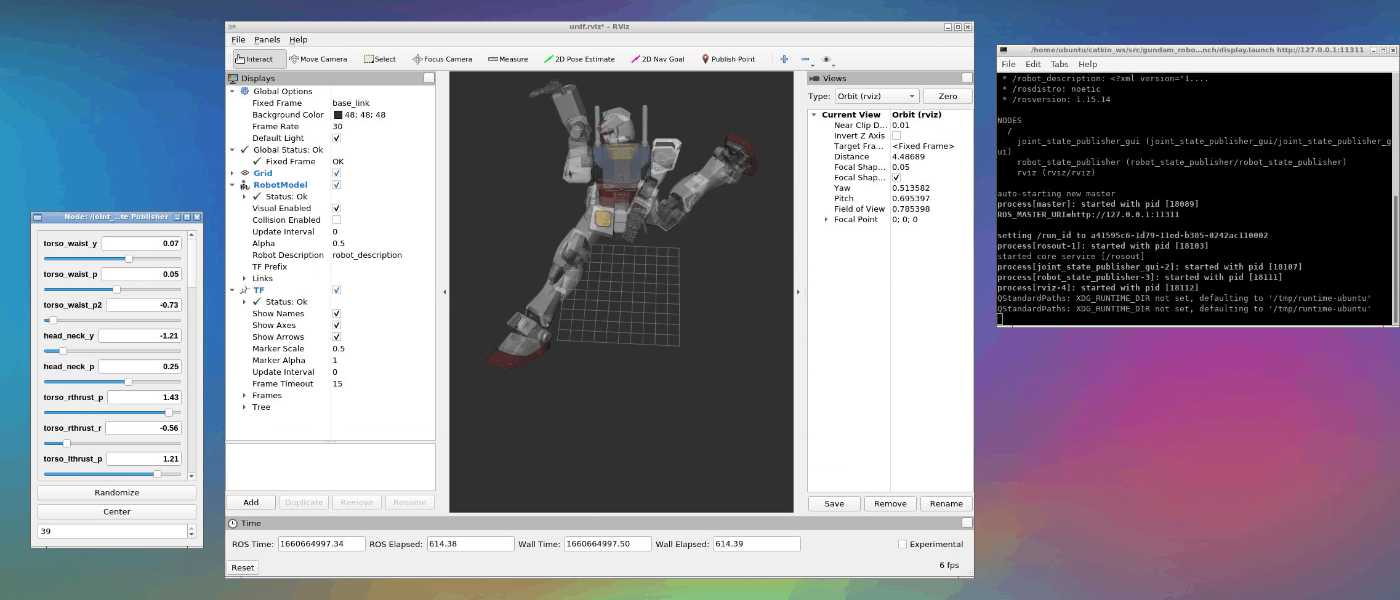Toggle Show Names checkbox

(336, 313)
